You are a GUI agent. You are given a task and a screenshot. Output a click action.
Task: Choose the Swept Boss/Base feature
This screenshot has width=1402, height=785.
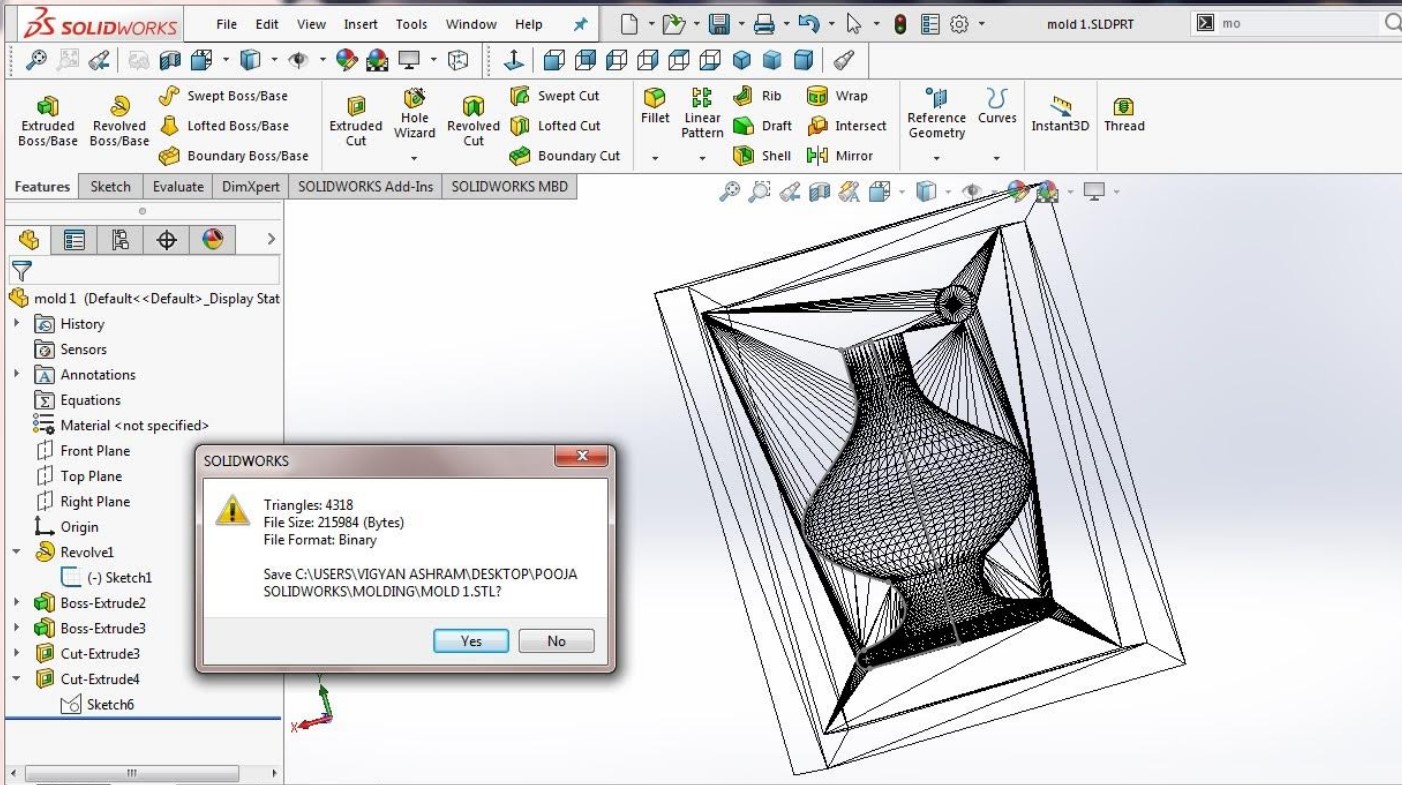pos(224,96)
